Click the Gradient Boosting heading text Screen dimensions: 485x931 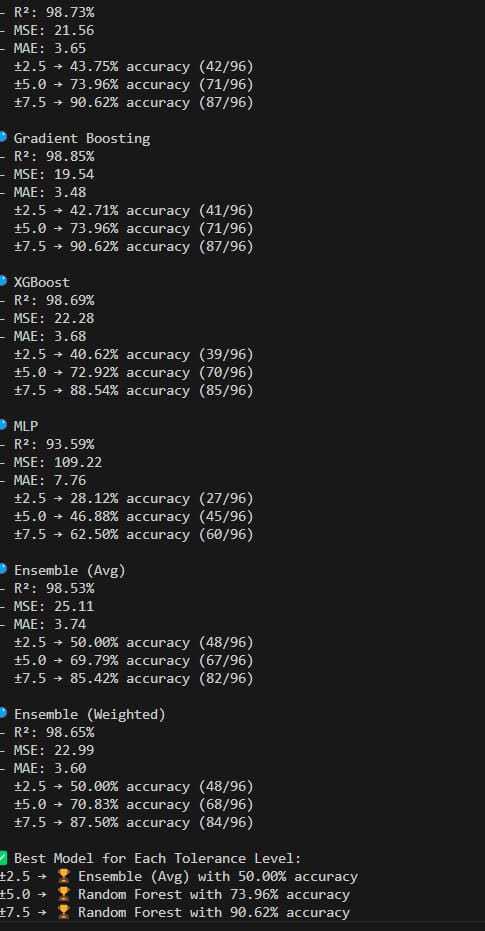pyautogui.click(x=82, y=138)
